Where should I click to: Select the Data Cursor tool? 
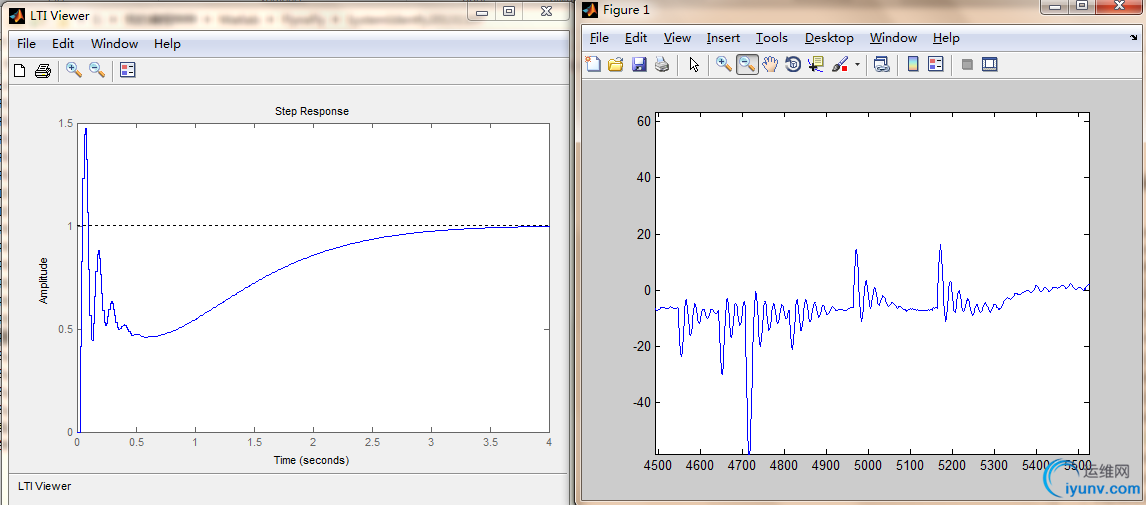pyautogui.click(x=816, y=65)
